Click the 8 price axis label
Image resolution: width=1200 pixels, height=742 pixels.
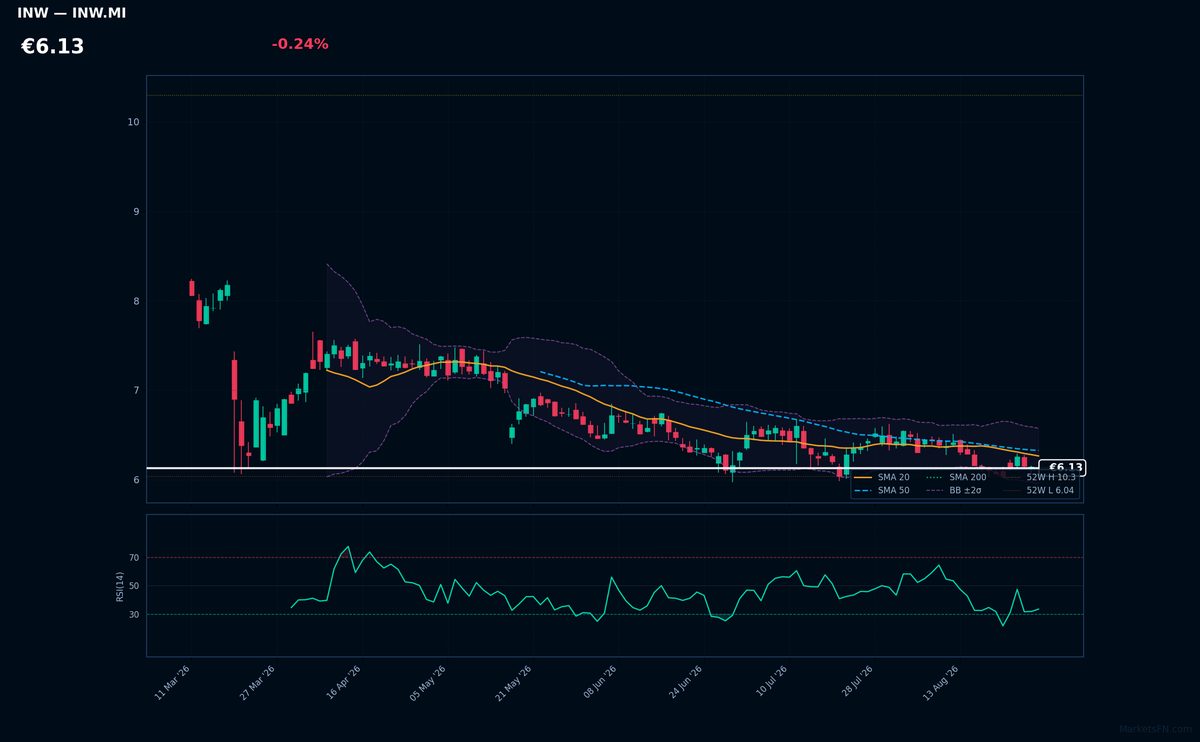[136, 301]
